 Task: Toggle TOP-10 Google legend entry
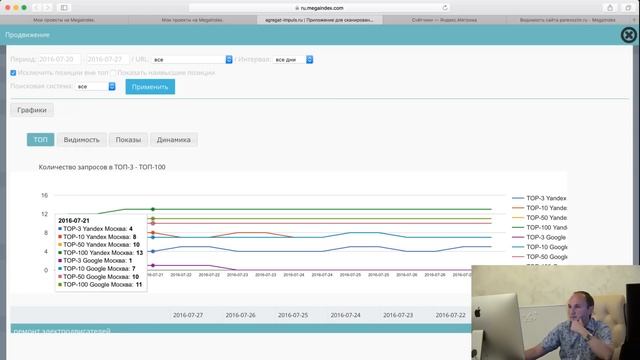[x=539, y=247]
